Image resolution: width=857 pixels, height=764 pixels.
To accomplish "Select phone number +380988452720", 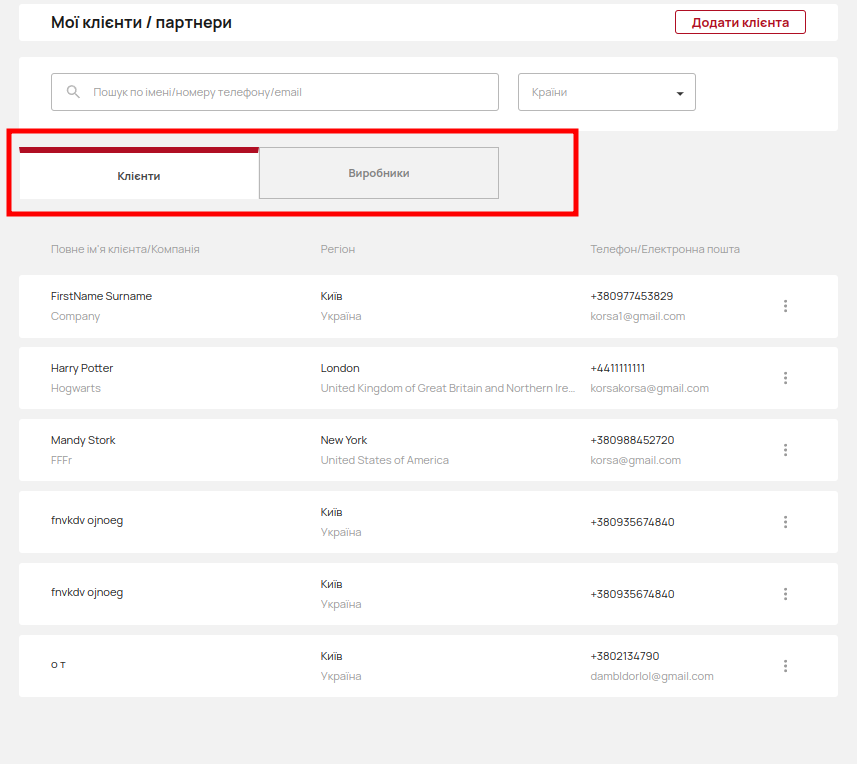I will point(632,440).
